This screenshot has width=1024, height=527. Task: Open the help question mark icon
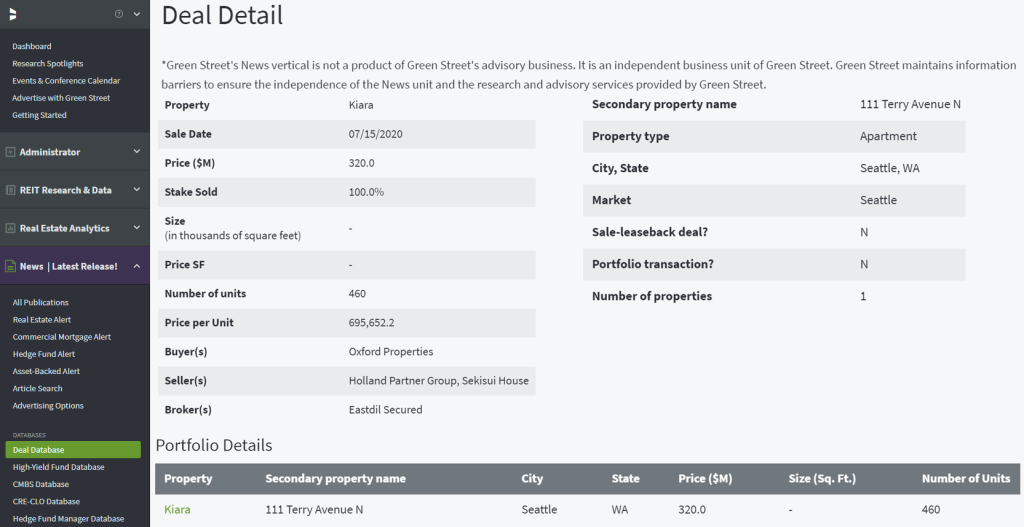(x=119, y=14)
